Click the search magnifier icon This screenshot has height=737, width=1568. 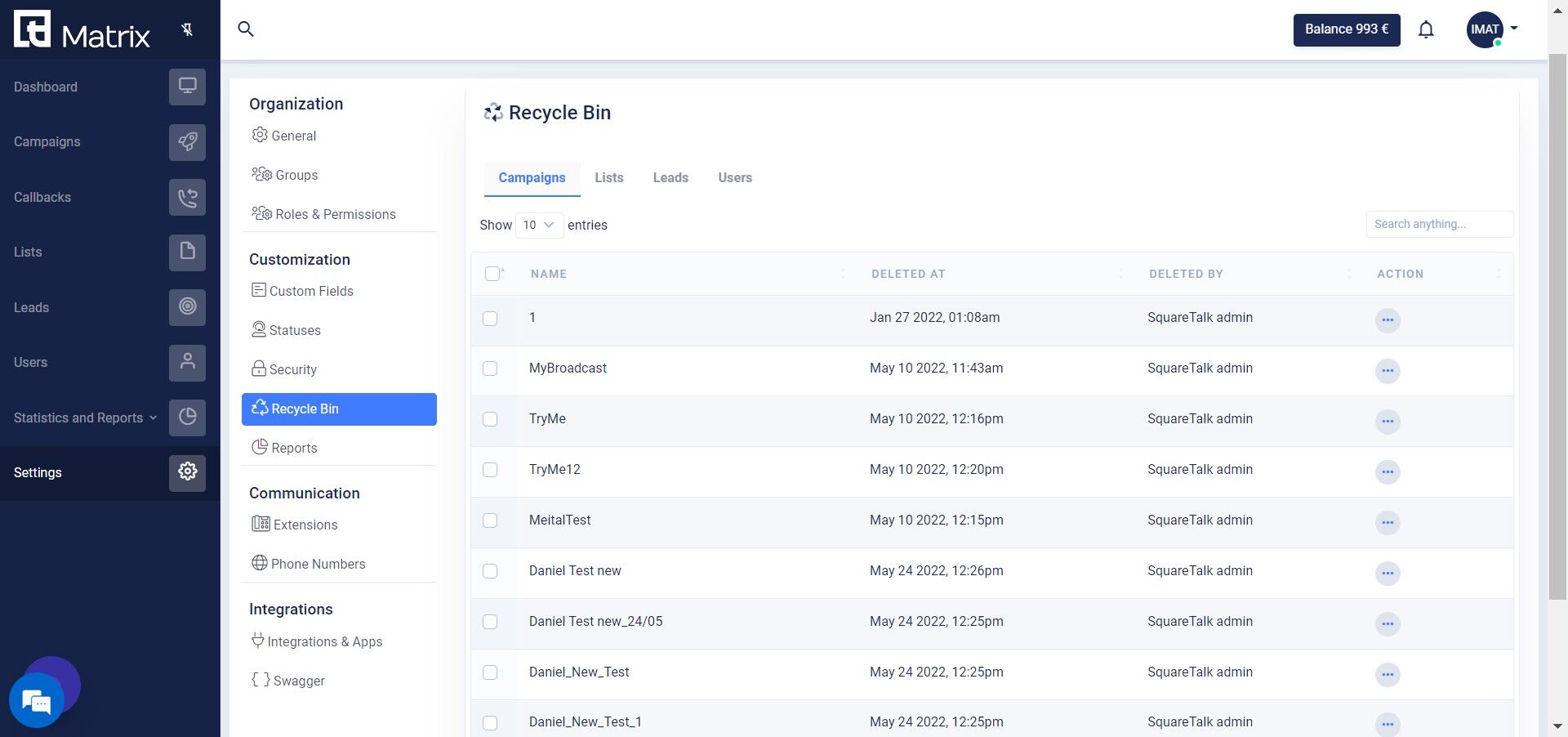click(x=246, y=29)
